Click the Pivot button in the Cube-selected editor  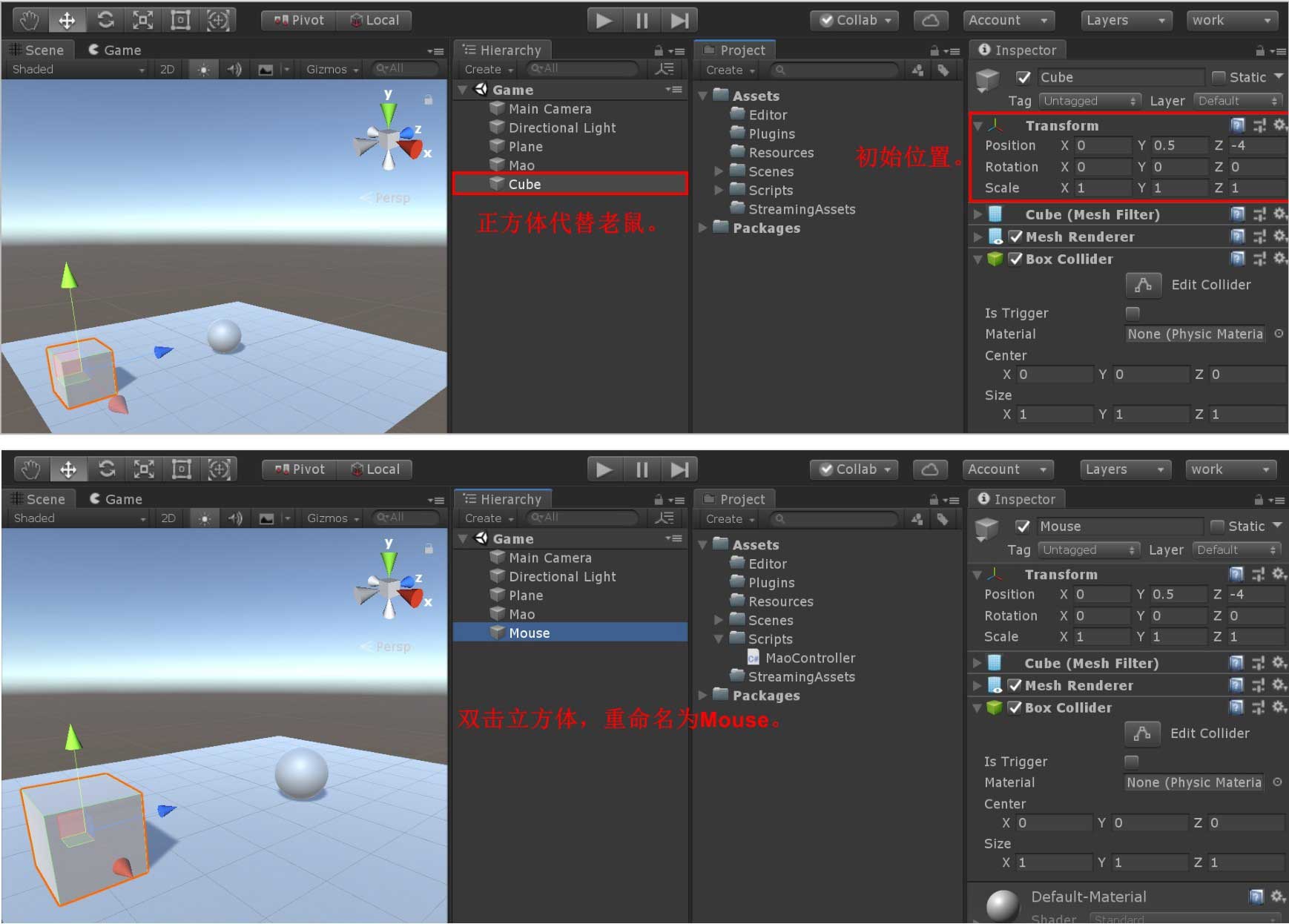coord(299,20)
